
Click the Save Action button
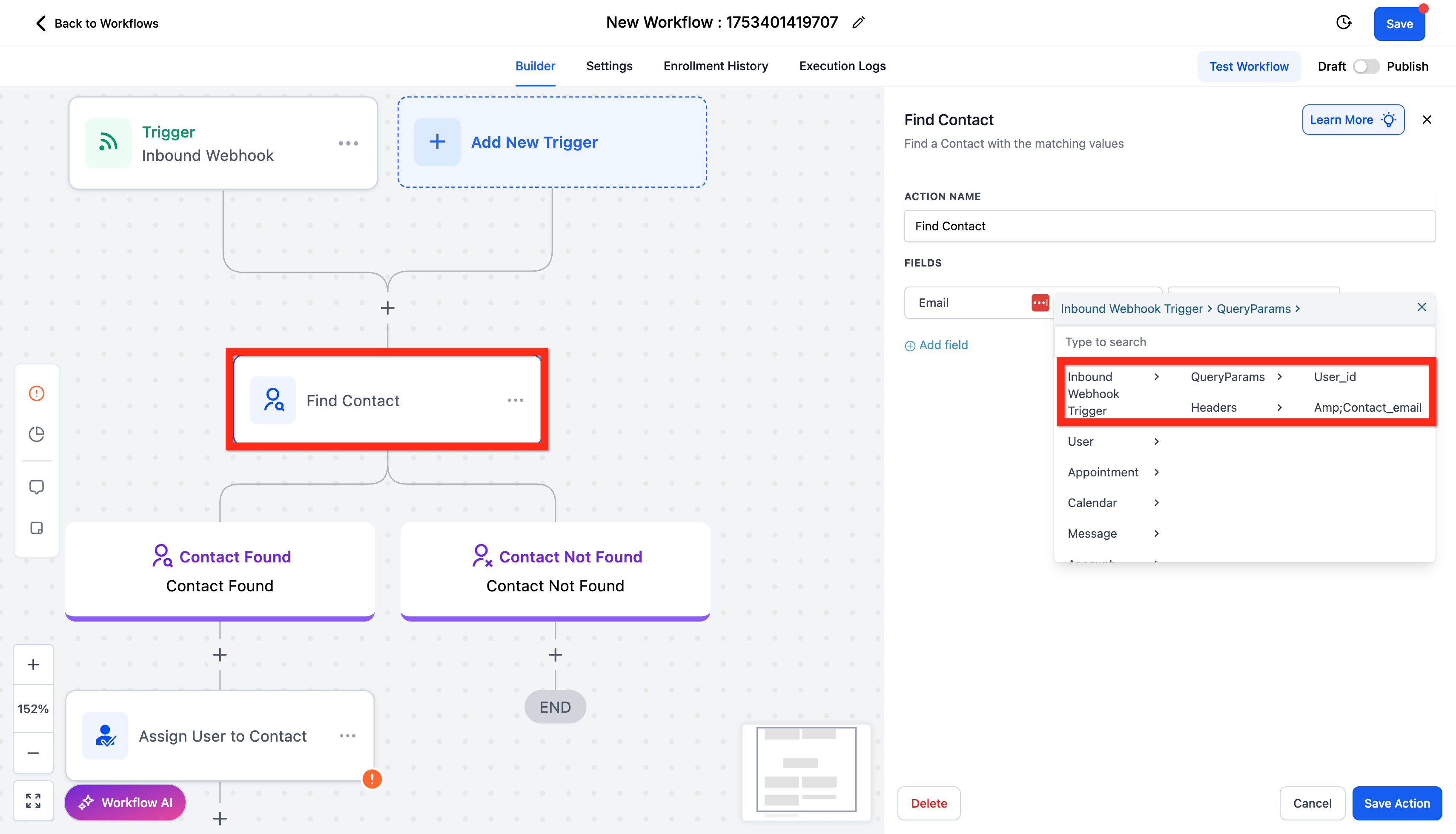click(1396, 803)
